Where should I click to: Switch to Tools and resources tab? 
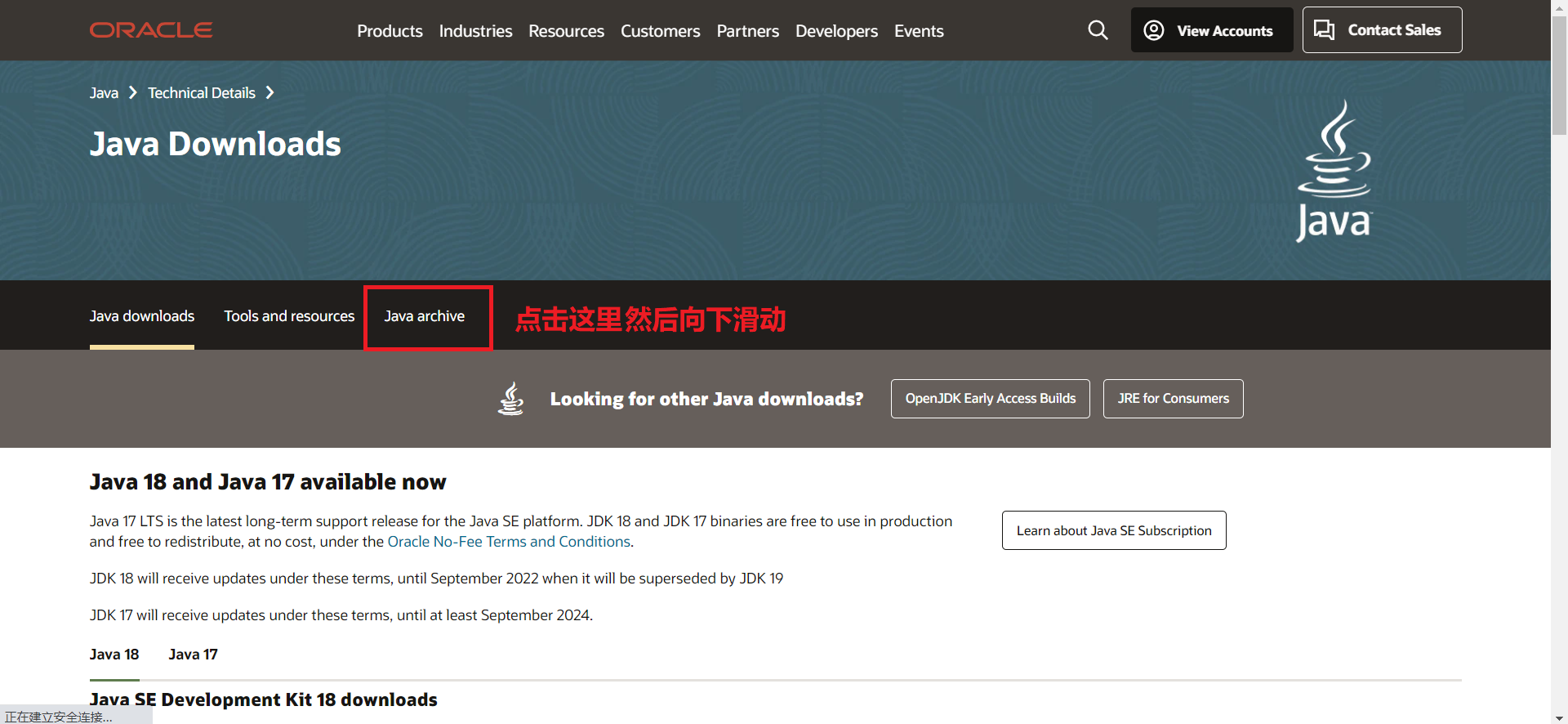click(289, 316)
